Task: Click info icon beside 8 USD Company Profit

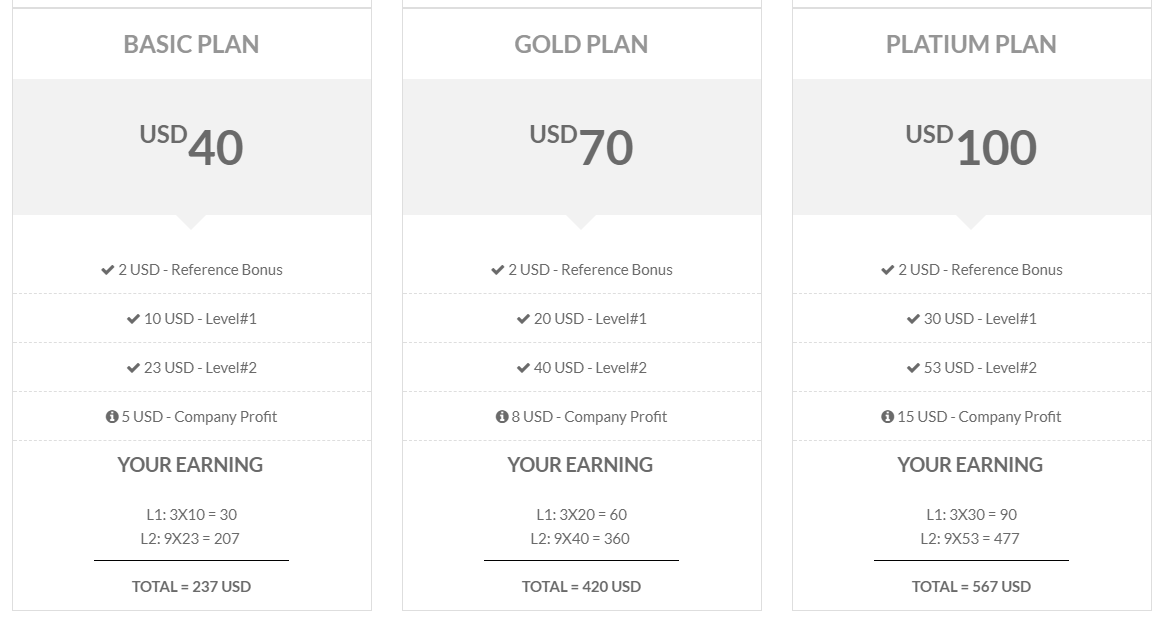Action: [x=502, y=417]
